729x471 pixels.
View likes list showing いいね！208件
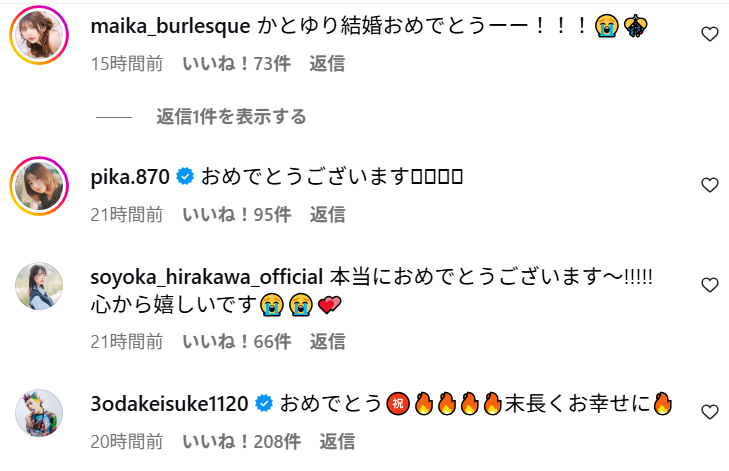click(241, 442)
